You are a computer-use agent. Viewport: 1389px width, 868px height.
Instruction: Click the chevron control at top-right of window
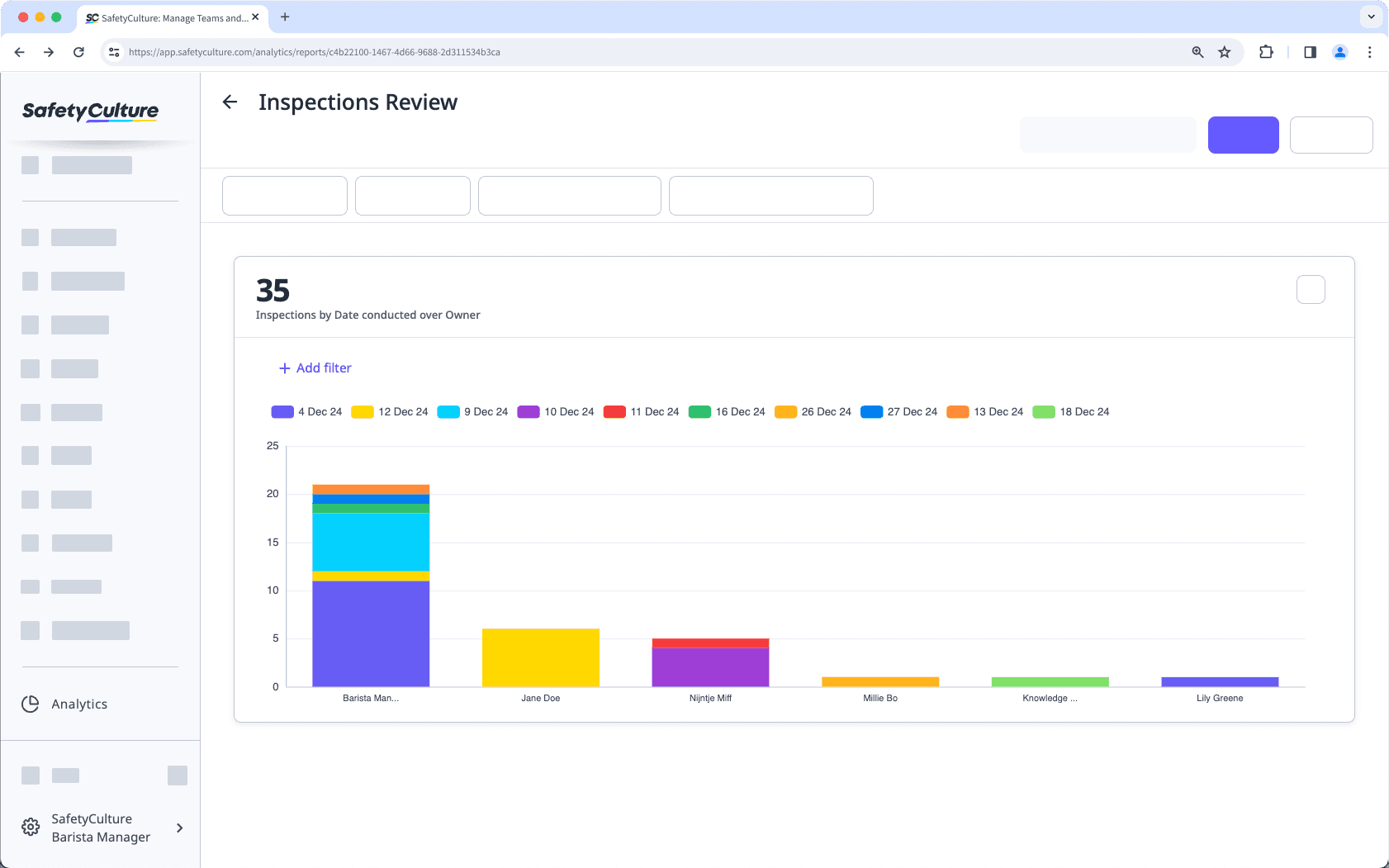coord(1370,17)
